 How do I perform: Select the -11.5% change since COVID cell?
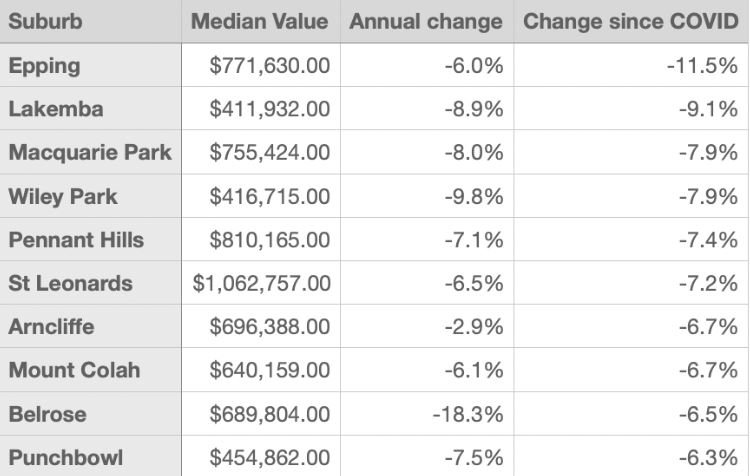(x=702, y=65)
